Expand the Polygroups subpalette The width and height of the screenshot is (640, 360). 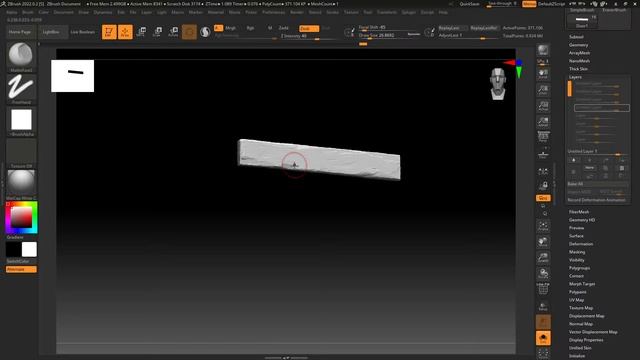tap(579, 268)
